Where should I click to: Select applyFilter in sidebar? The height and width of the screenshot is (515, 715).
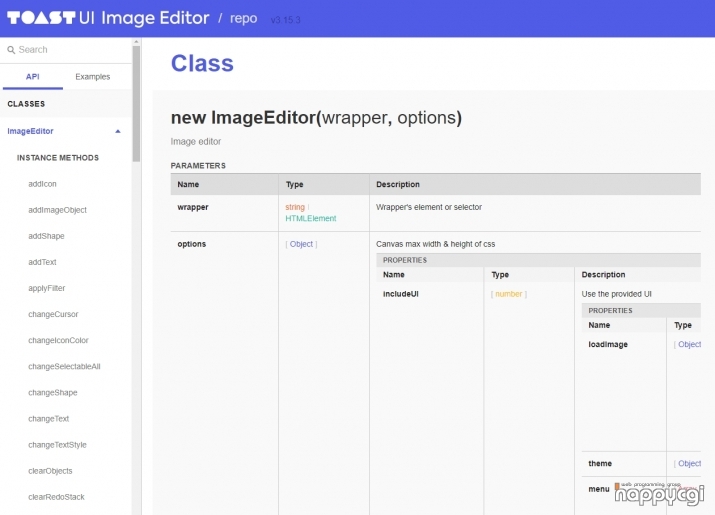tap(47, 288)
